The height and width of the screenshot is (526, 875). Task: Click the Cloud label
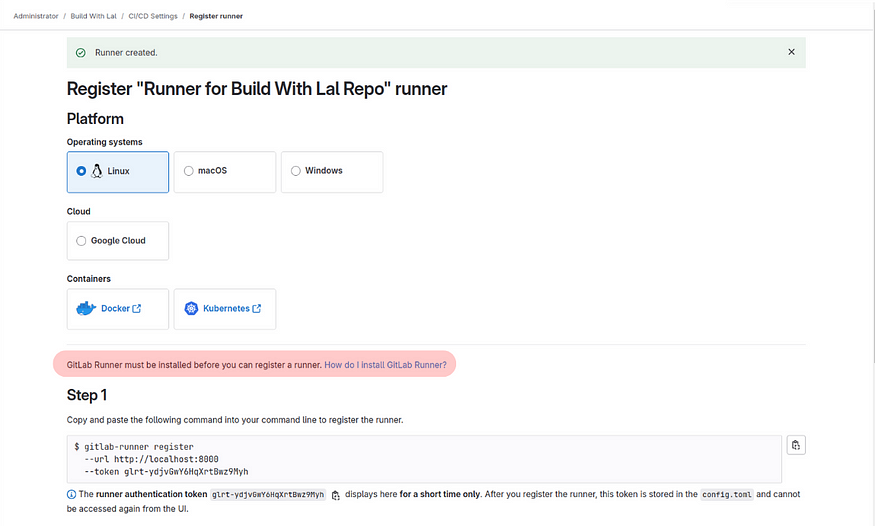pyautogui.click(x=79, y=211)
